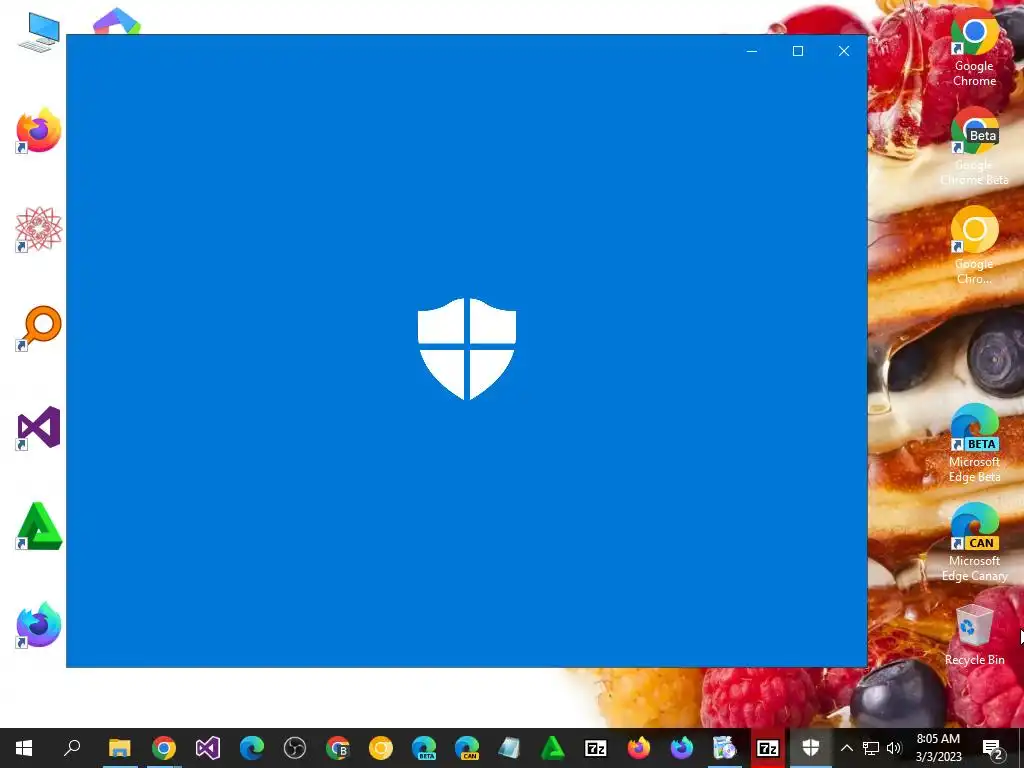The image size is (1024, 768).
Task: Open OBS Studio from the taskbar
Action: 295,748
